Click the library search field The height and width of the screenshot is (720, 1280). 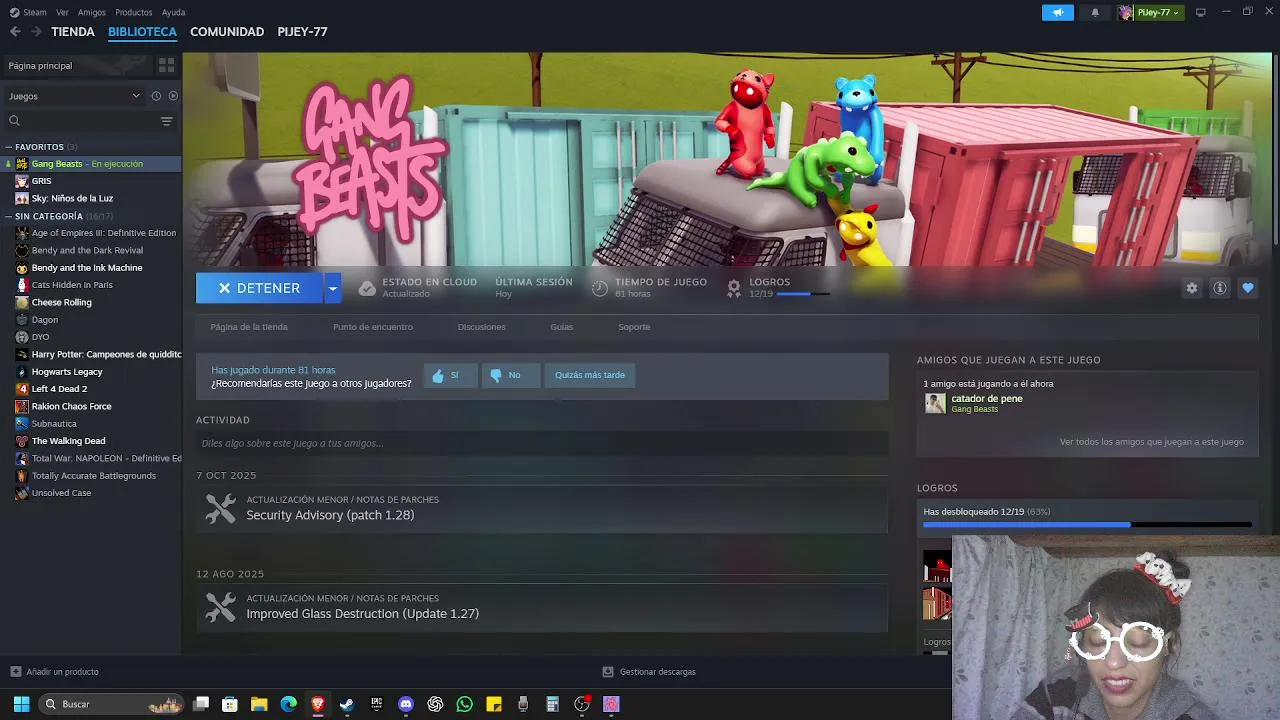[x=82, y=121]
